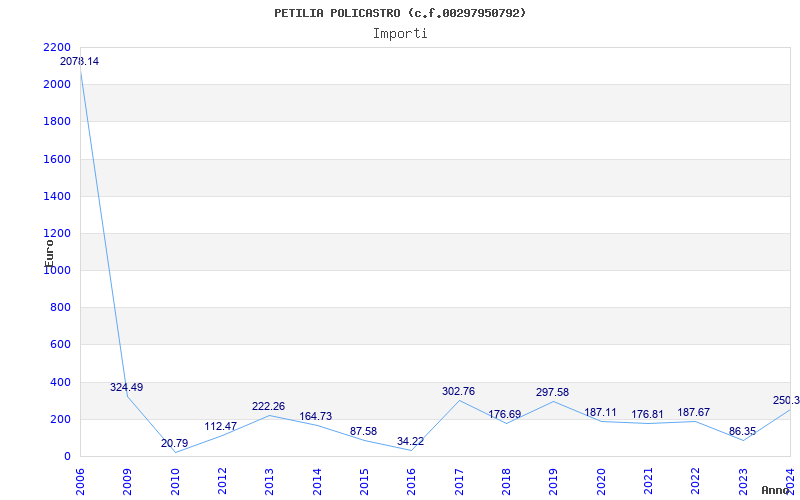
Task: Click the 176.81 value label
Action: pos(647,415)
